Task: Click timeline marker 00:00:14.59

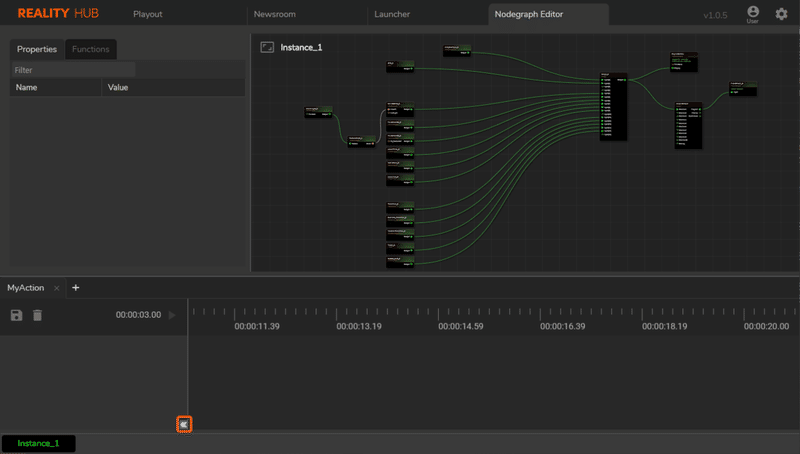Action: pos(461,326)
